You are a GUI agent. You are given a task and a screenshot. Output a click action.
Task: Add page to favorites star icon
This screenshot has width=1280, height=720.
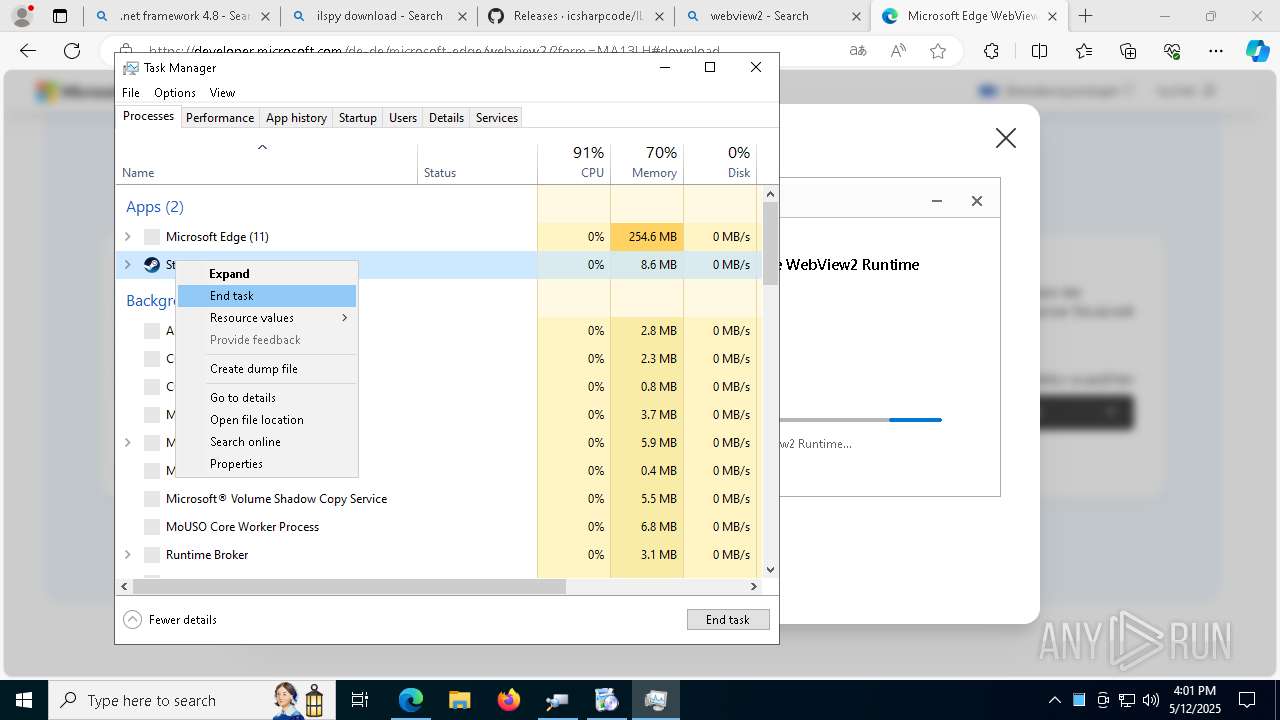click(x=938, y=51)
